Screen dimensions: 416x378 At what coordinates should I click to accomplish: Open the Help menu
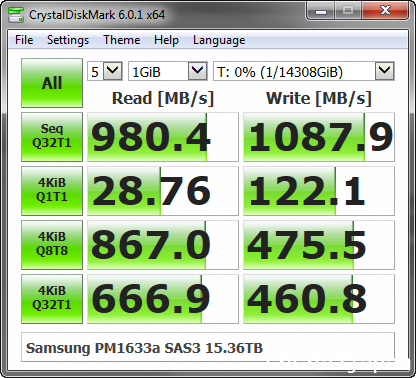click(166, 40)
